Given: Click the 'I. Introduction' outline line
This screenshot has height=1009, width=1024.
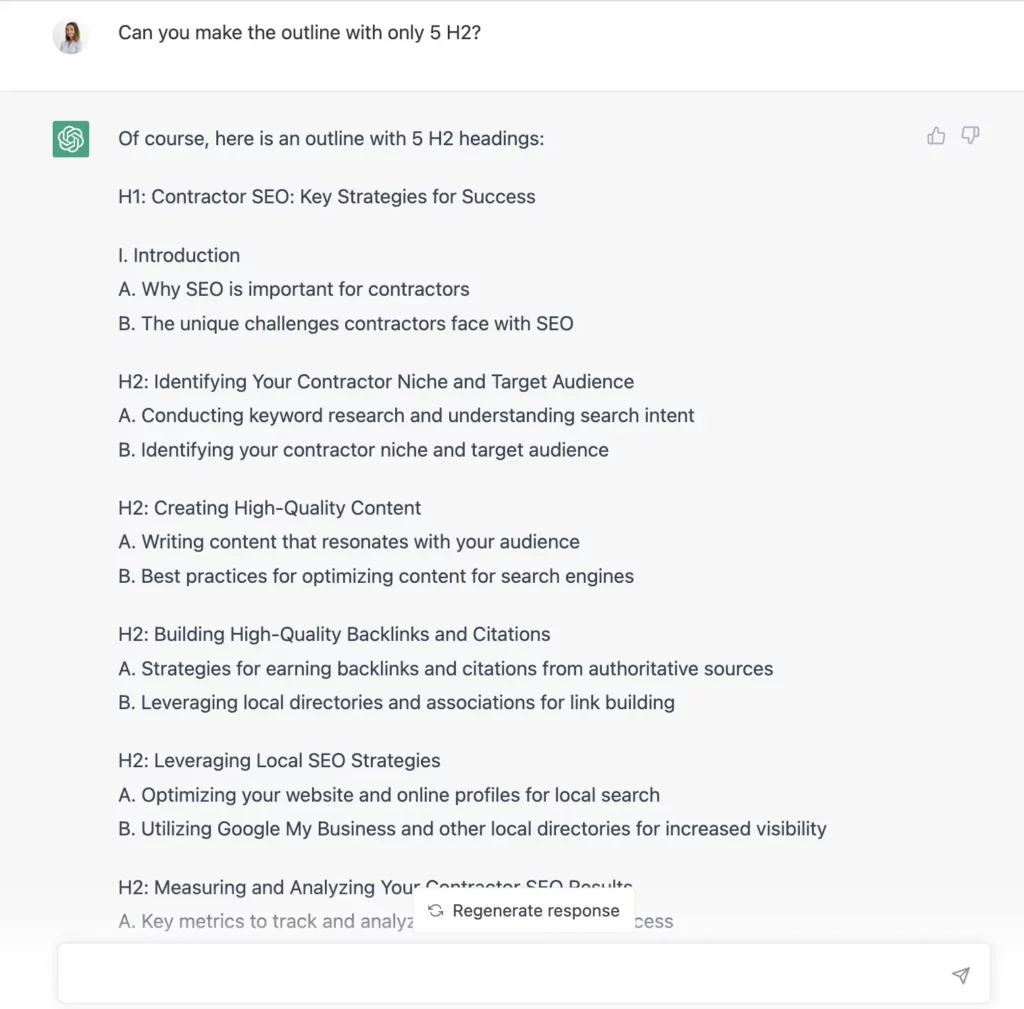Looking at the screenshot, I should point(179,255).
